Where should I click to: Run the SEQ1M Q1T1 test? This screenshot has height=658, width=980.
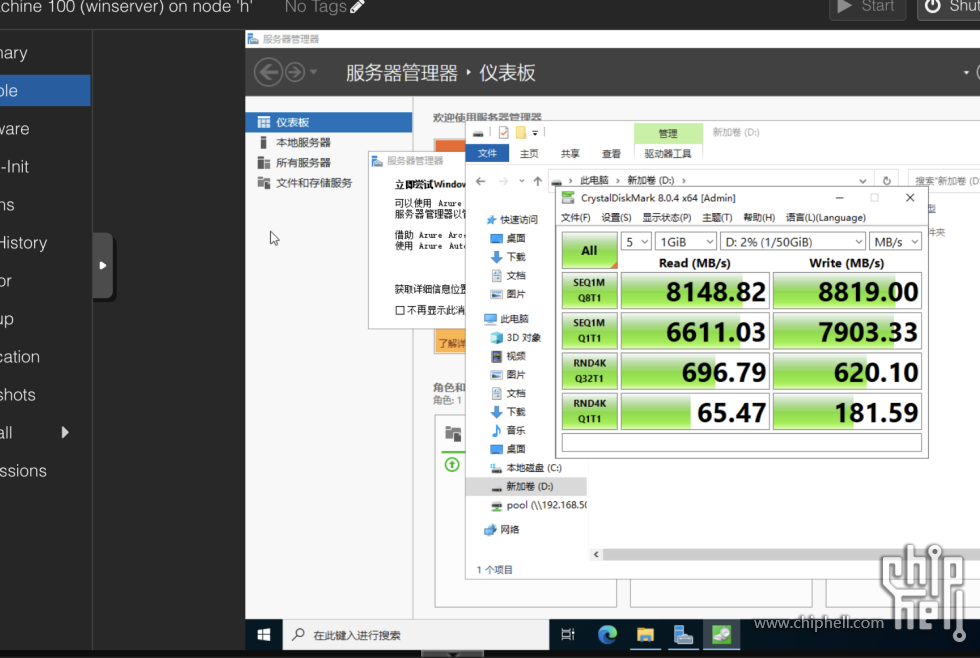(x=589, y=331)
